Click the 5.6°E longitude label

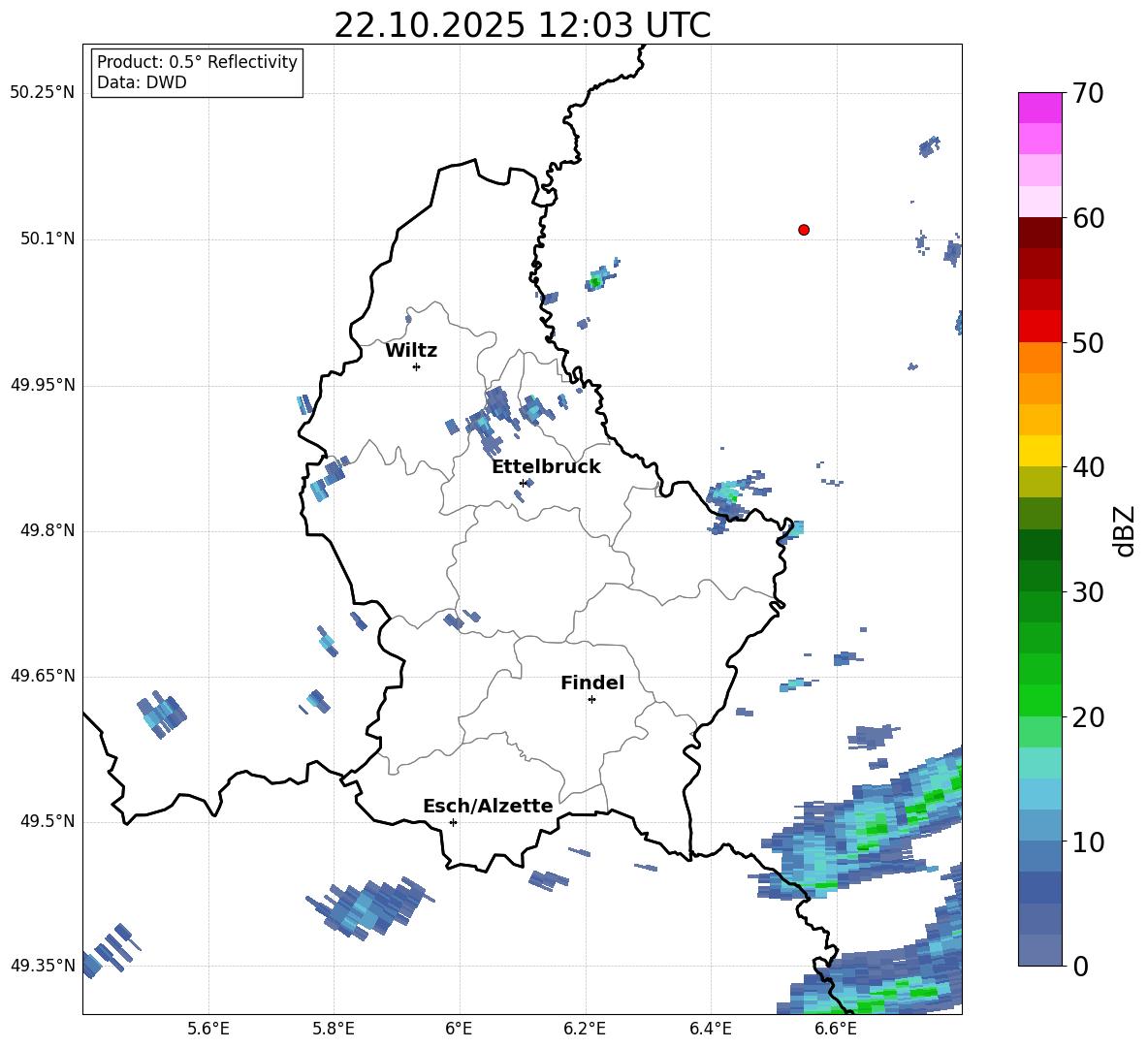click(208, 1029)
